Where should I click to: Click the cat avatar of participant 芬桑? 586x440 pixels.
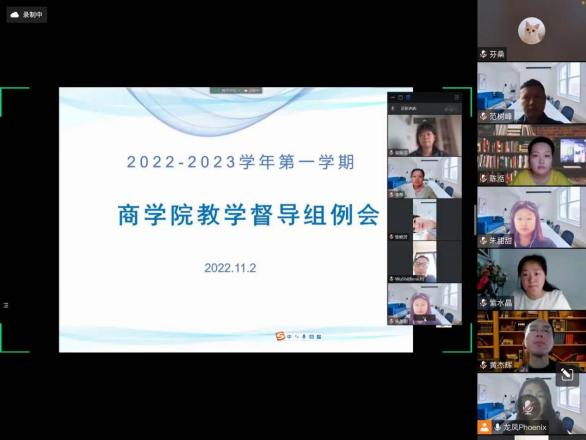click(531, 30)
